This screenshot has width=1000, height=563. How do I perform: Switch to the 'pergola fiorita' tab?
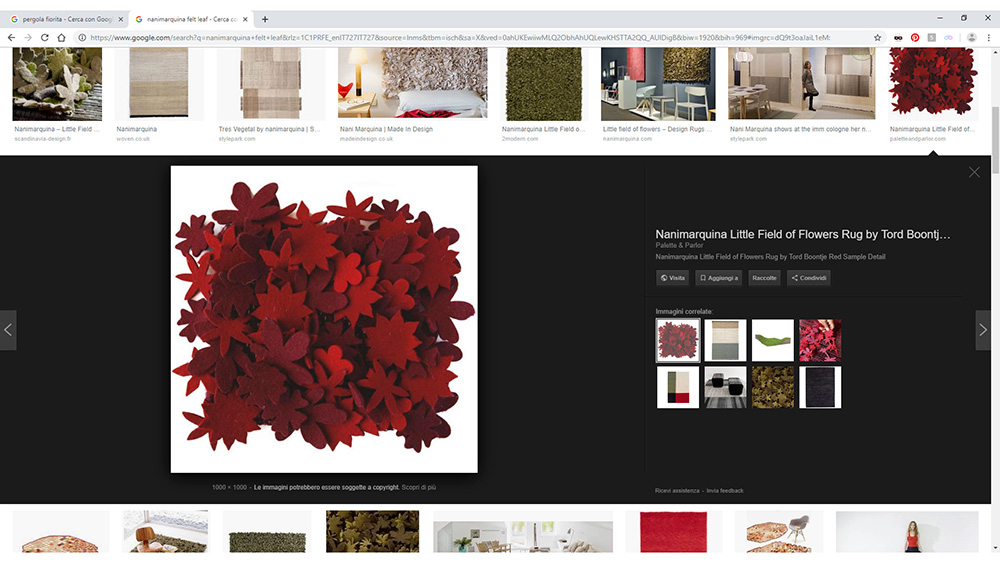[x=67, y=19]
